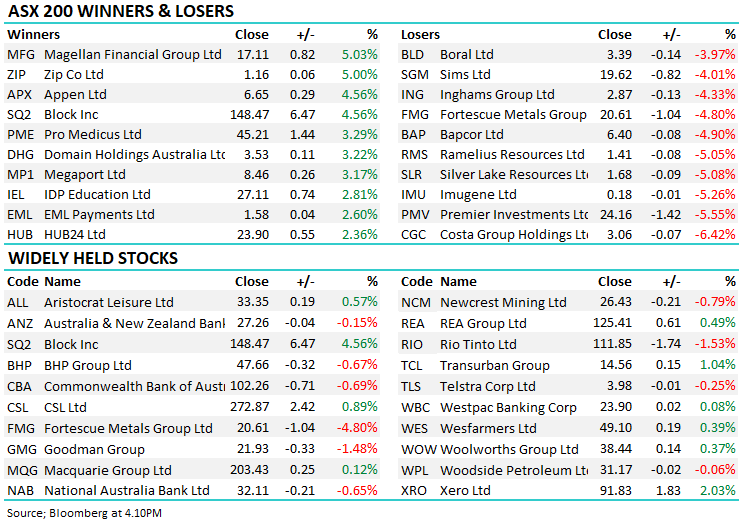
Task: Click the CSL close price 272.87
Action: coord(249,407)
